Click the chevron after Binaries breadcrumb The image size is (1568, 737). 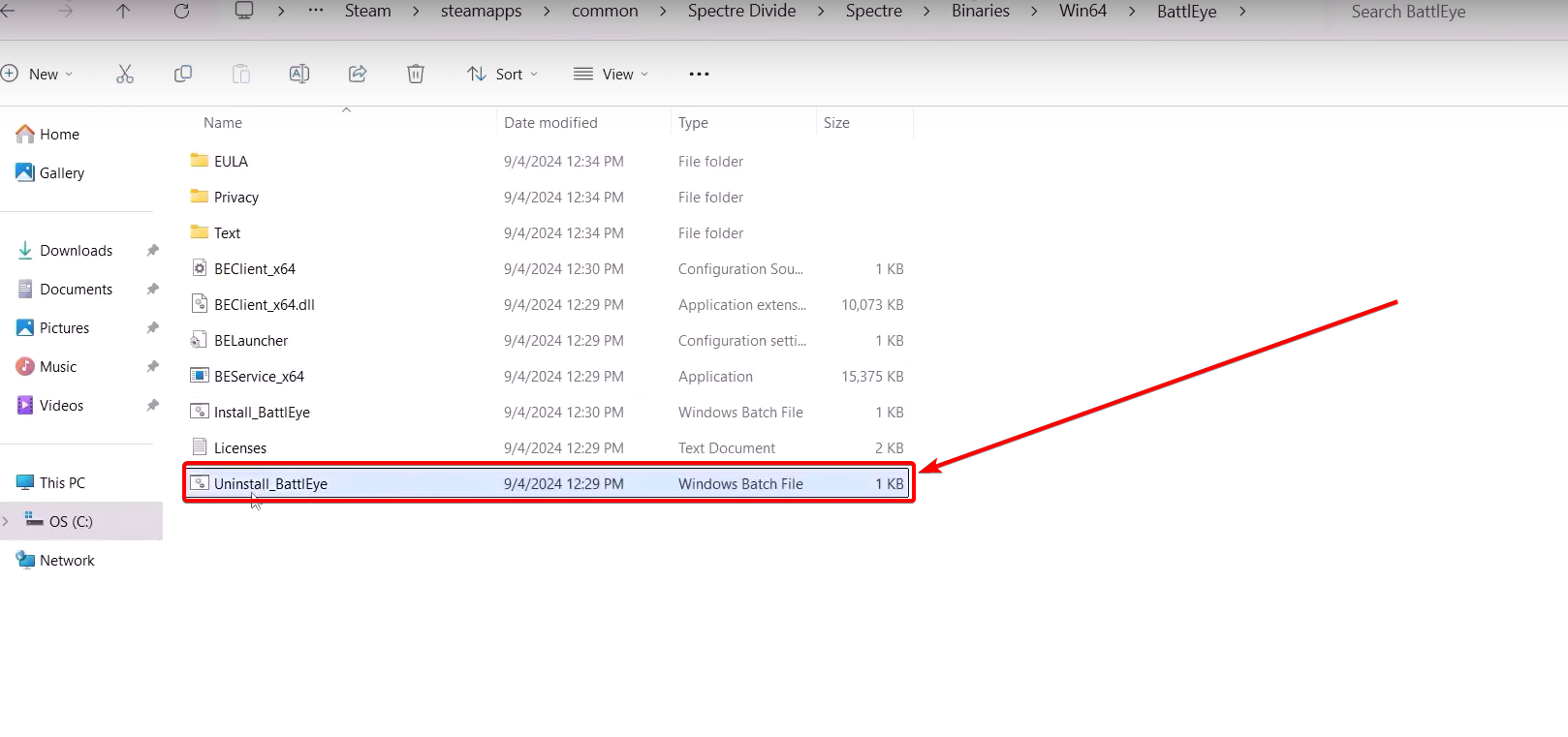(x=1034, y=12)
